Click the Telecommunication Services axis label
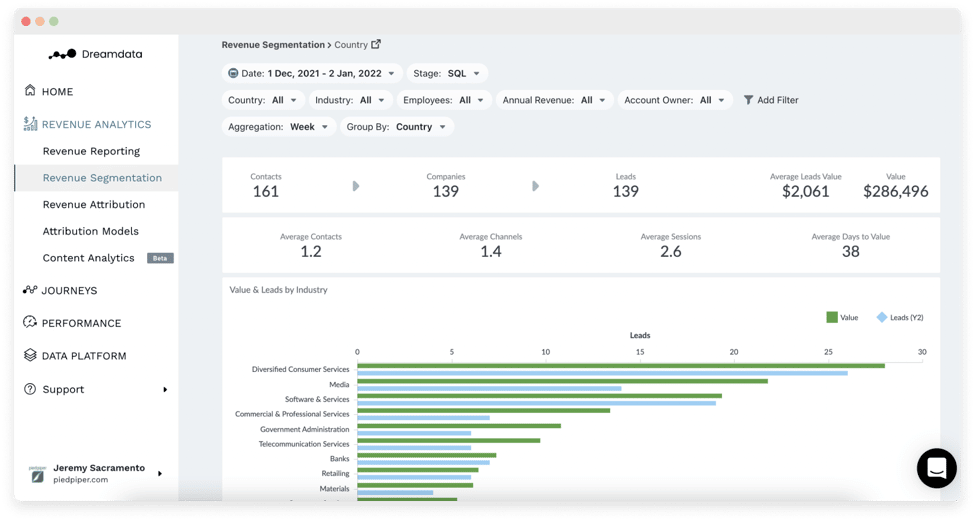The height and width of the screenshot is (521, 975). [x=304, y=444]
